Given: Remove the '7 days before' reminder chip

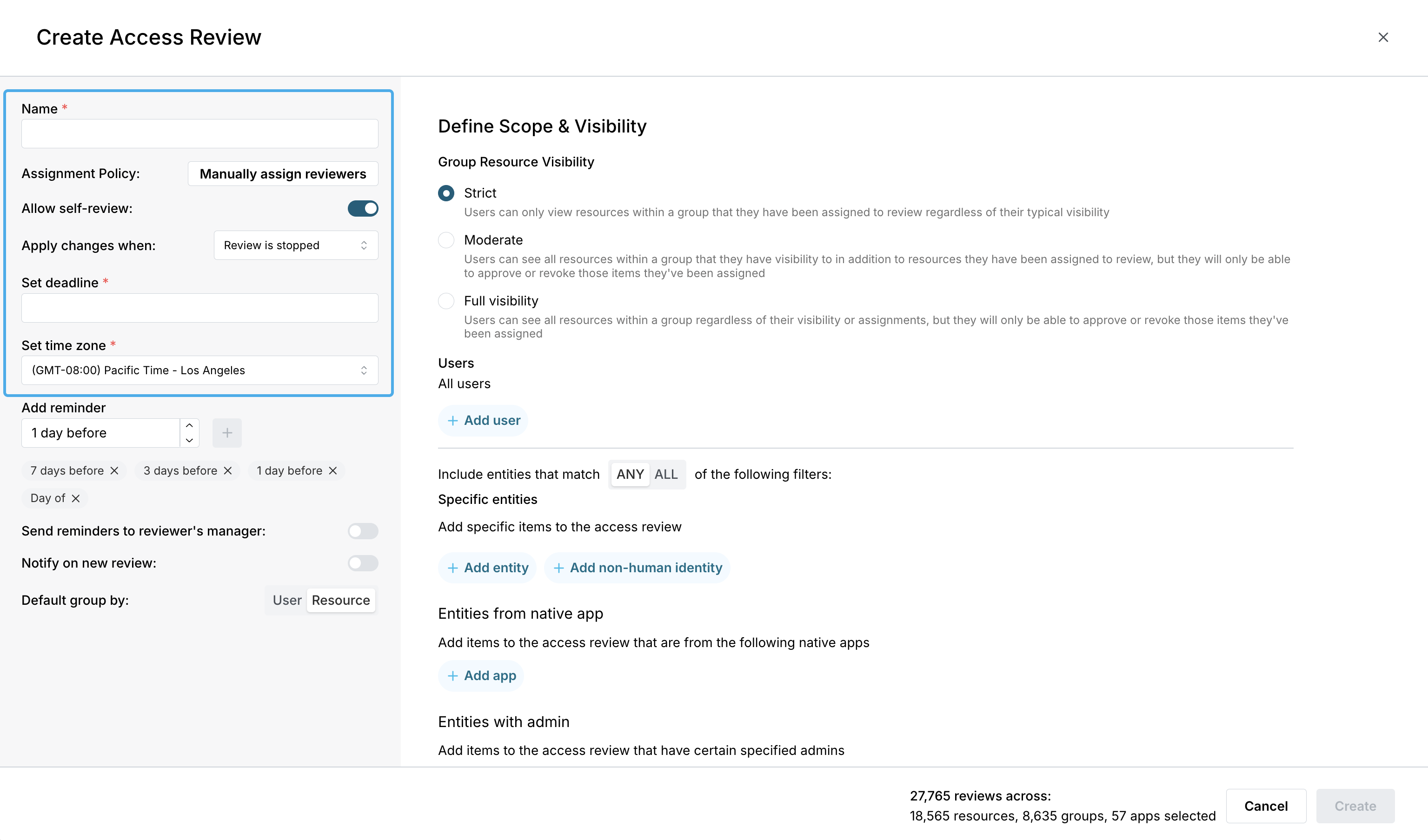Looking at the screenshot, I should (114, 471).
